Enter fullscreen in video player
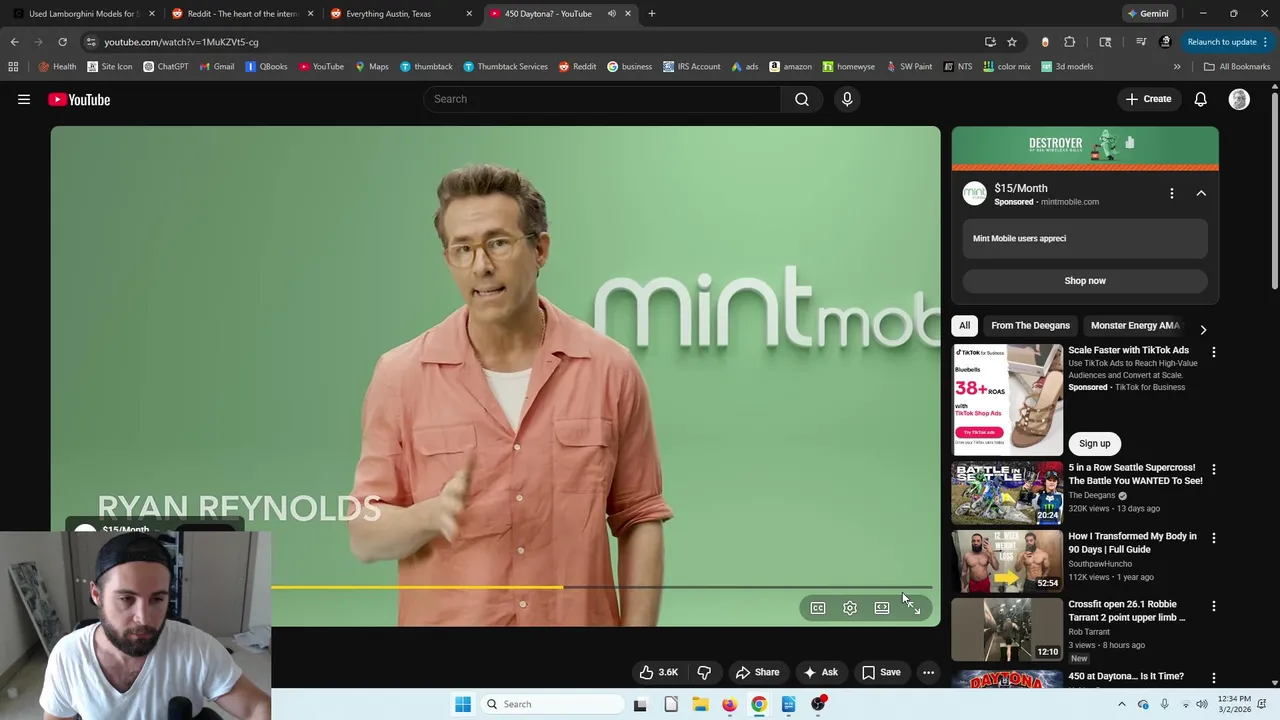 click(913, 608)
